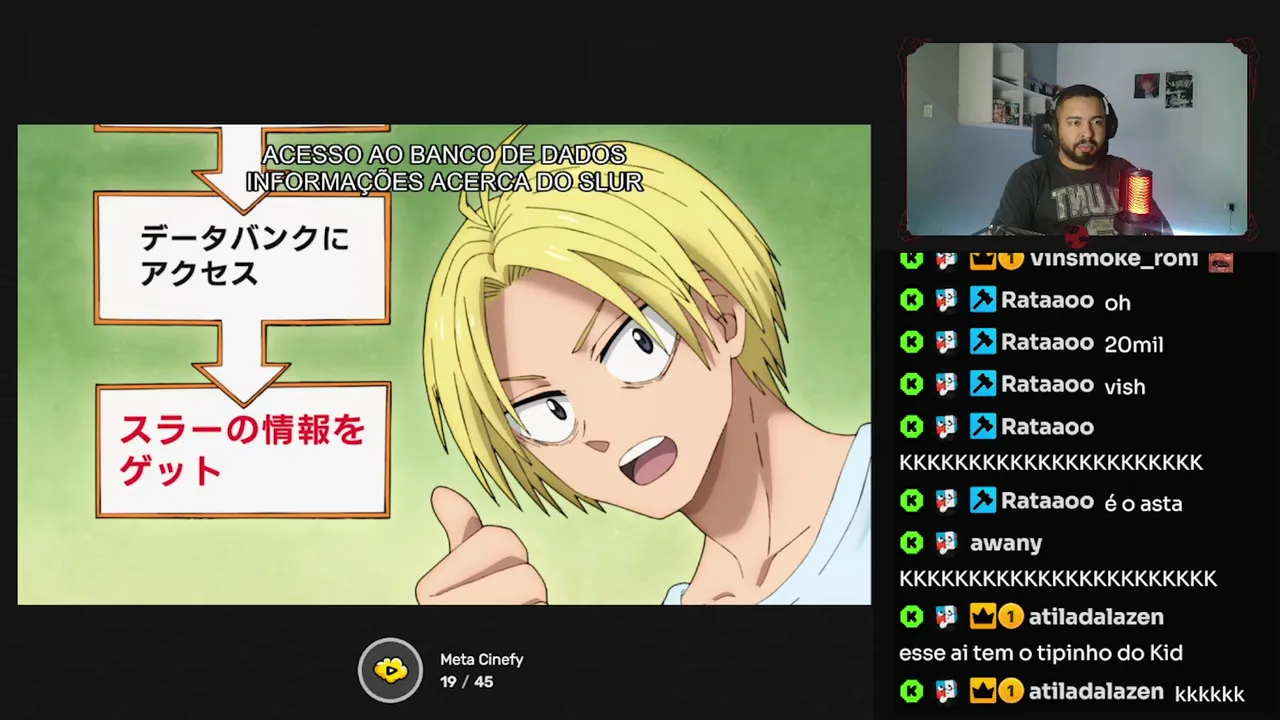Click the green Kick badge next to awany
Screen dimensions: 1280x720
911,543
